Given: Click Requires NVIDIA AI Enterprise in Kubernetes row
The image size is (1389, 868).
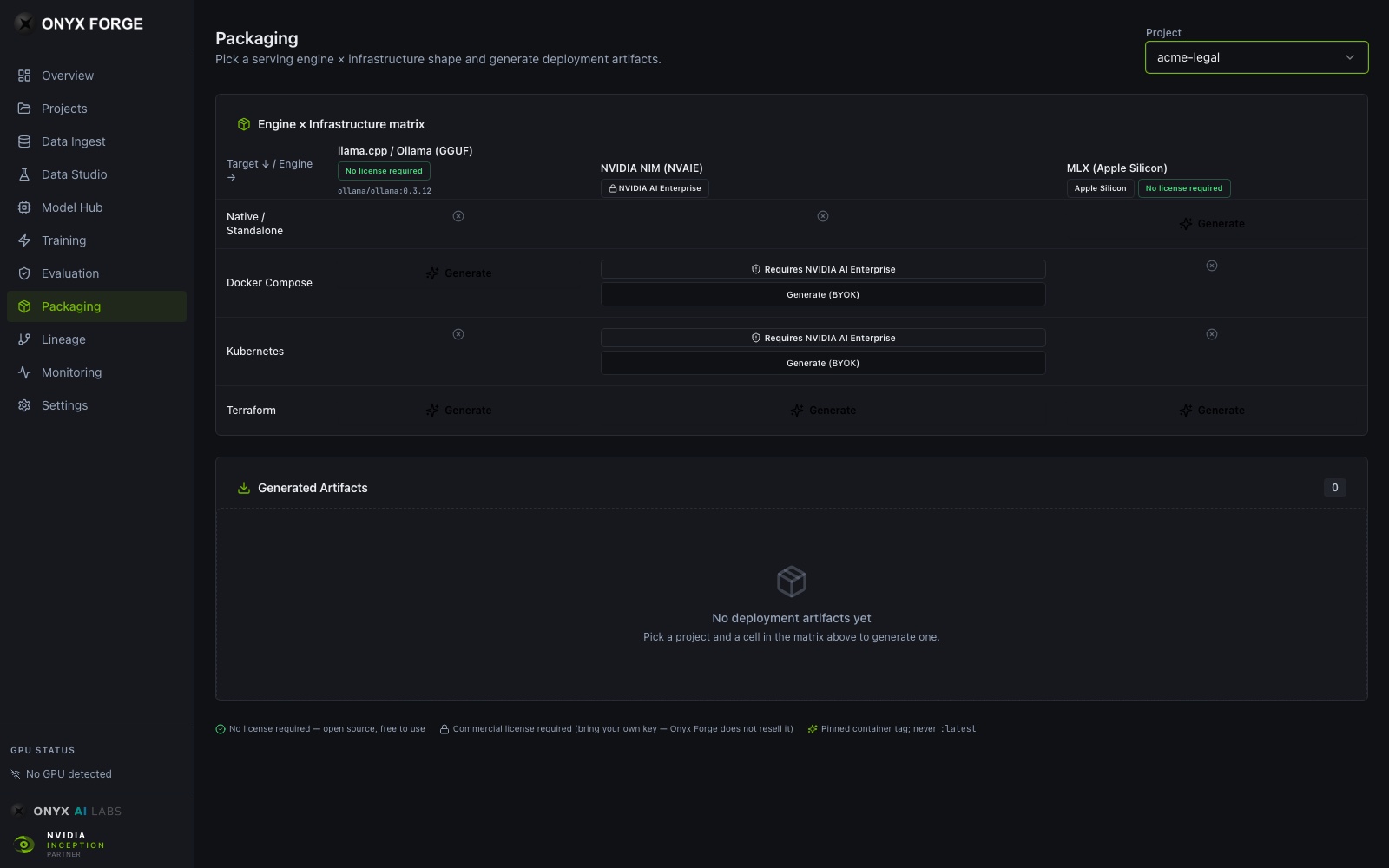Looking at the screenshot, I should [x=823, y=338].
